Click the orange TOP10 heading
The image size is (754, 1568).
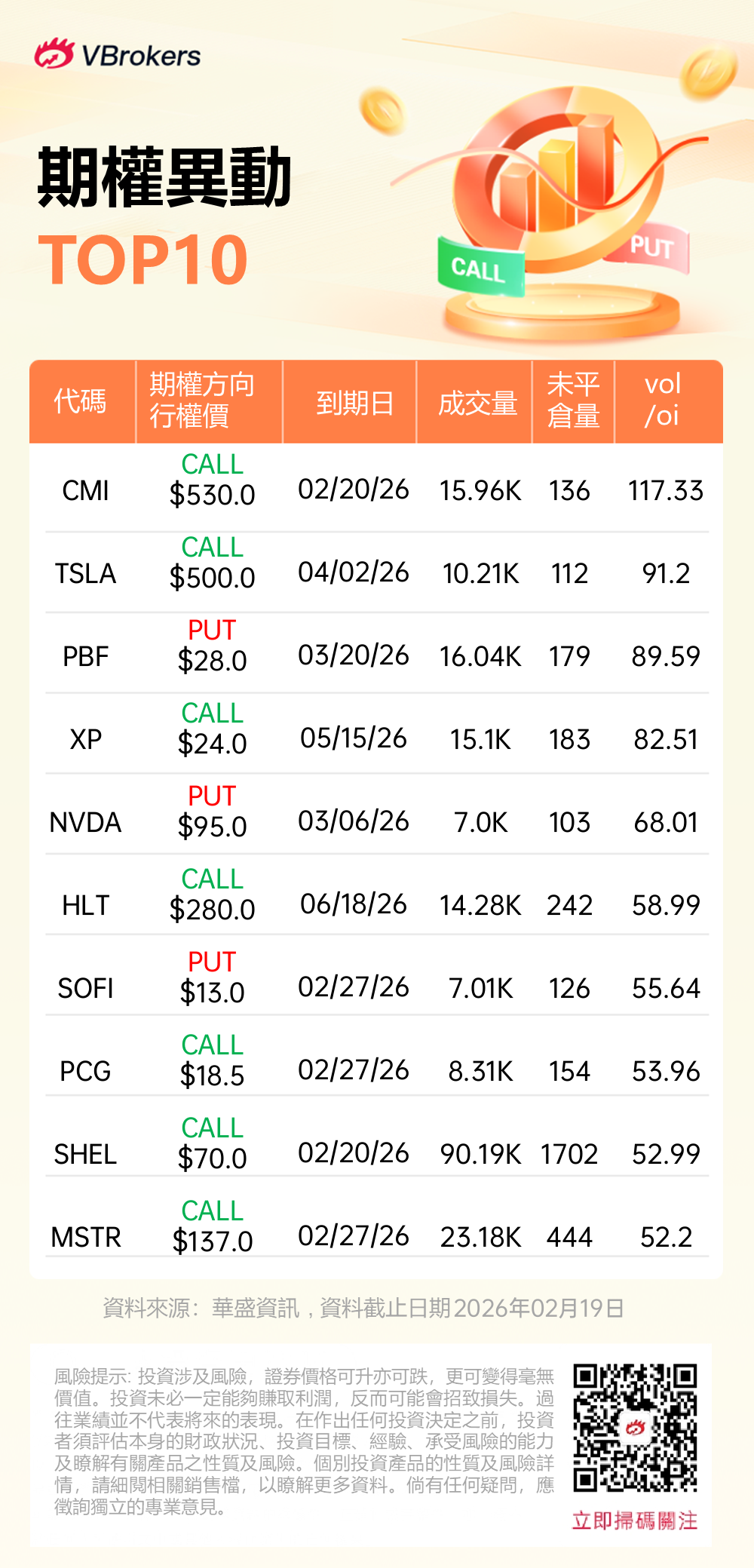click(x=143, y=261)
